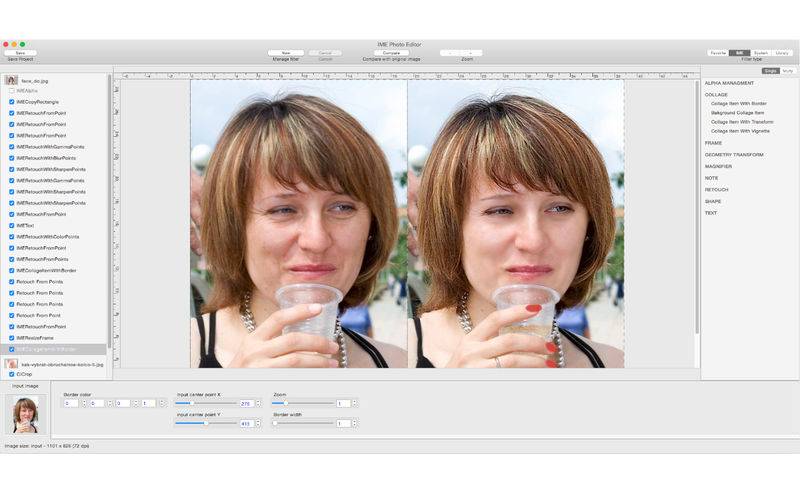Click Compare with original image button
The image size is (800, 500).
pyautogui.click(x=391, y=53)
